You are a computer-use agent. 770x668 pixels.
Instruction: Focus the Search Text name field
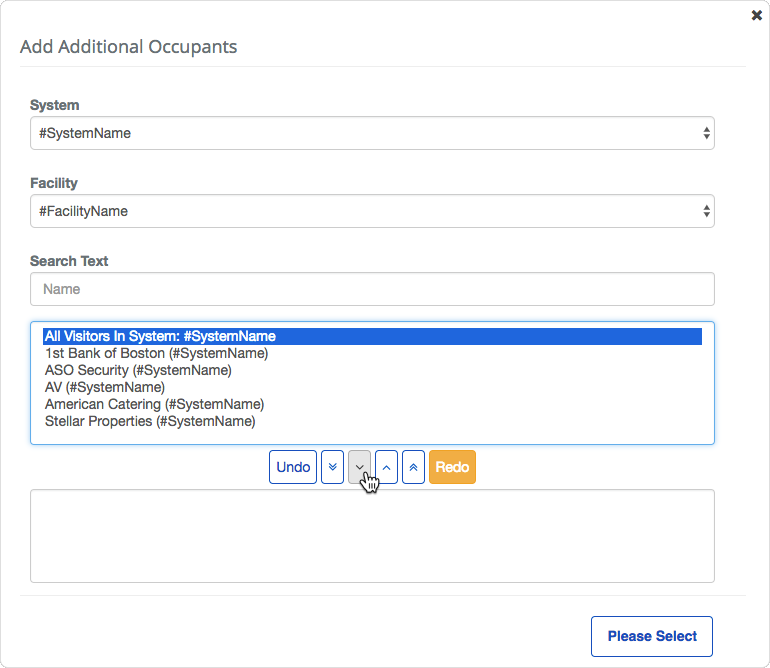click(372, 289)
